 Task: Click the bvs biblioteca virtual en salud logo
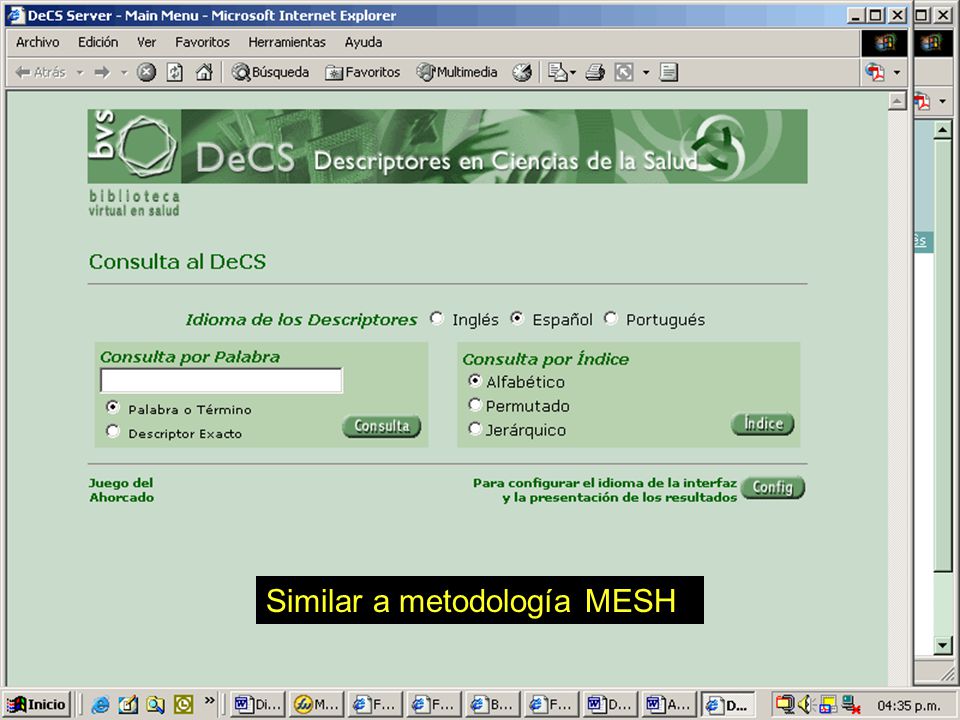click(134, 163)
